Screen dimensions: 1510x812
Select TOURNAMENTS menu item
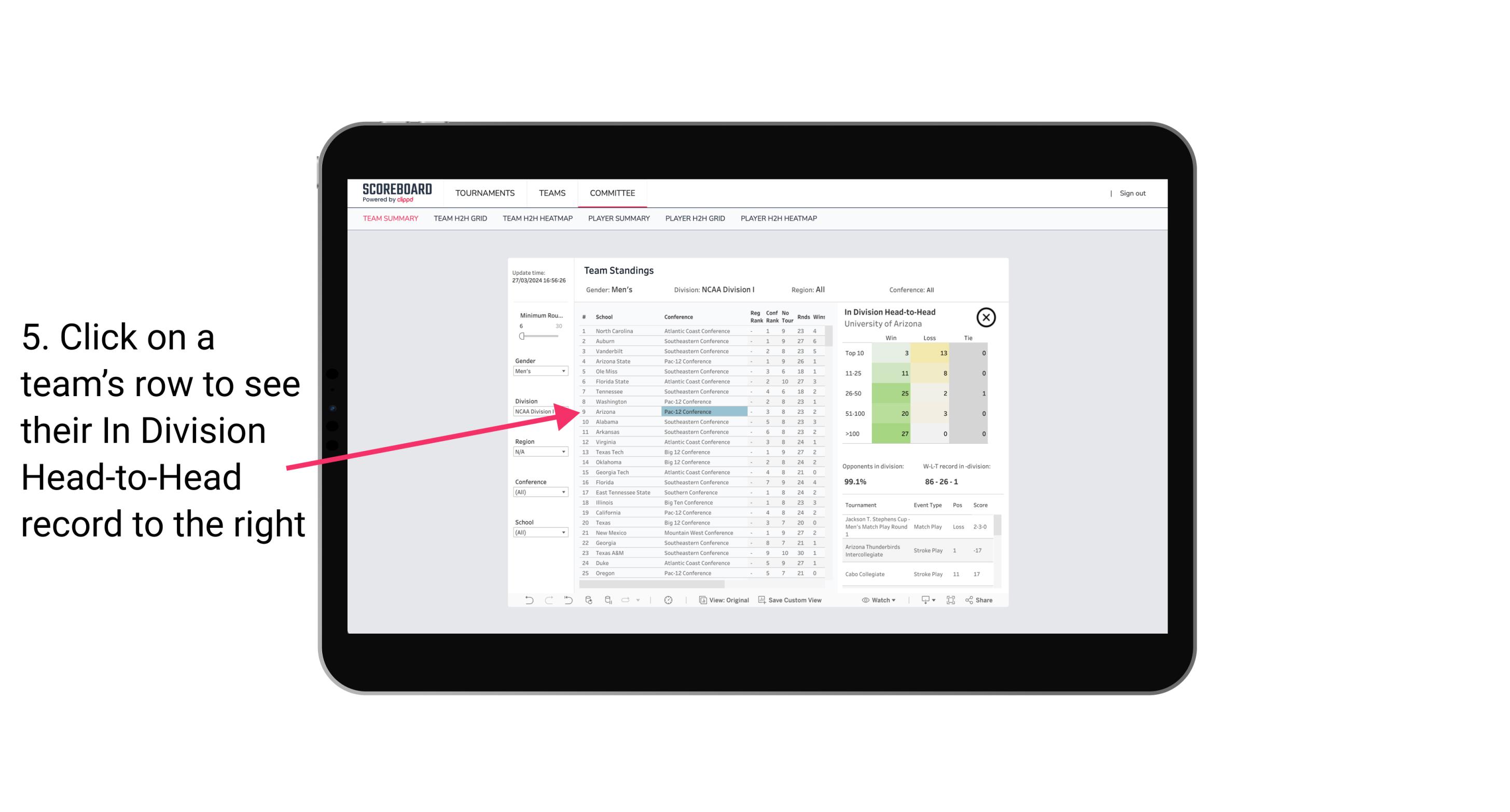tap(487, 192)
